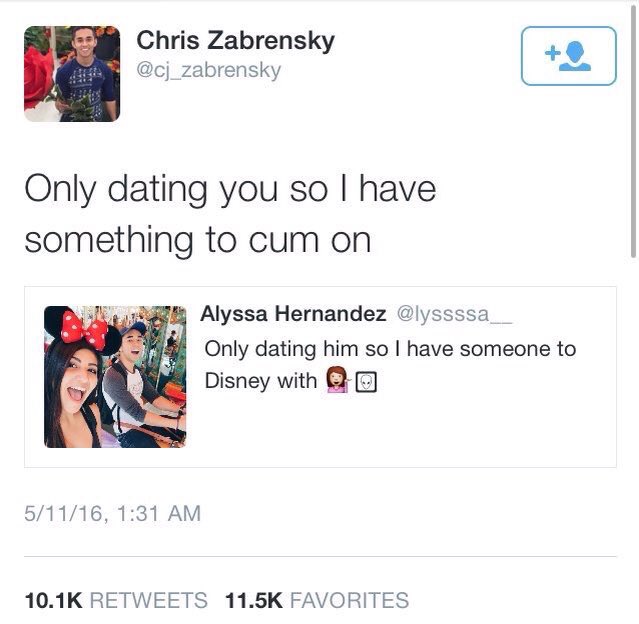The width and height of the screenshot is (639, 624).
Task: Click the quoted tweet text about Disney
Action: tap(390, 365)
